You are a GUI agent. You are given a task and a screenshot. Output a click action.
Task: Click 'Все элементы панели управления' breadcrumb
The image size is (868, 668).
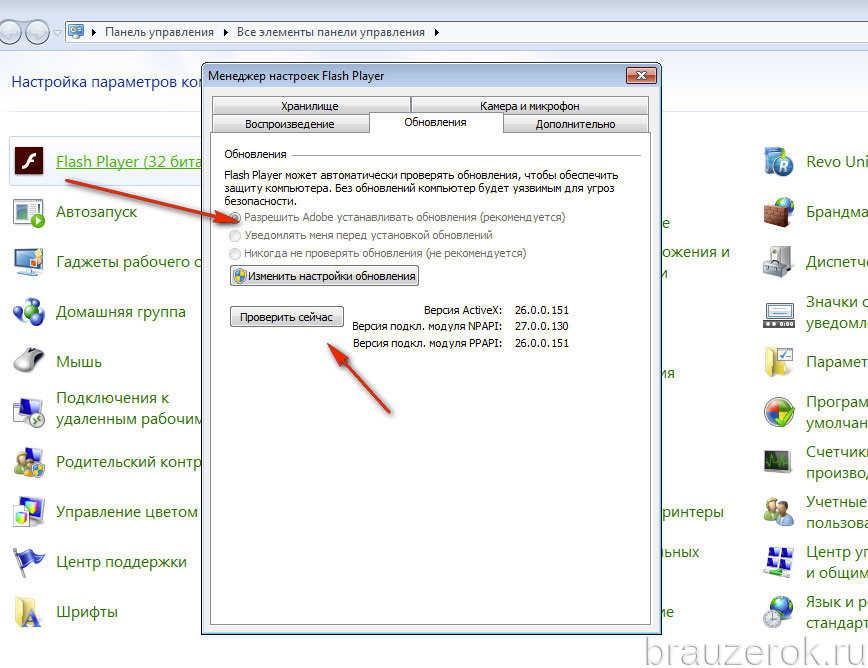pos(331,32)
